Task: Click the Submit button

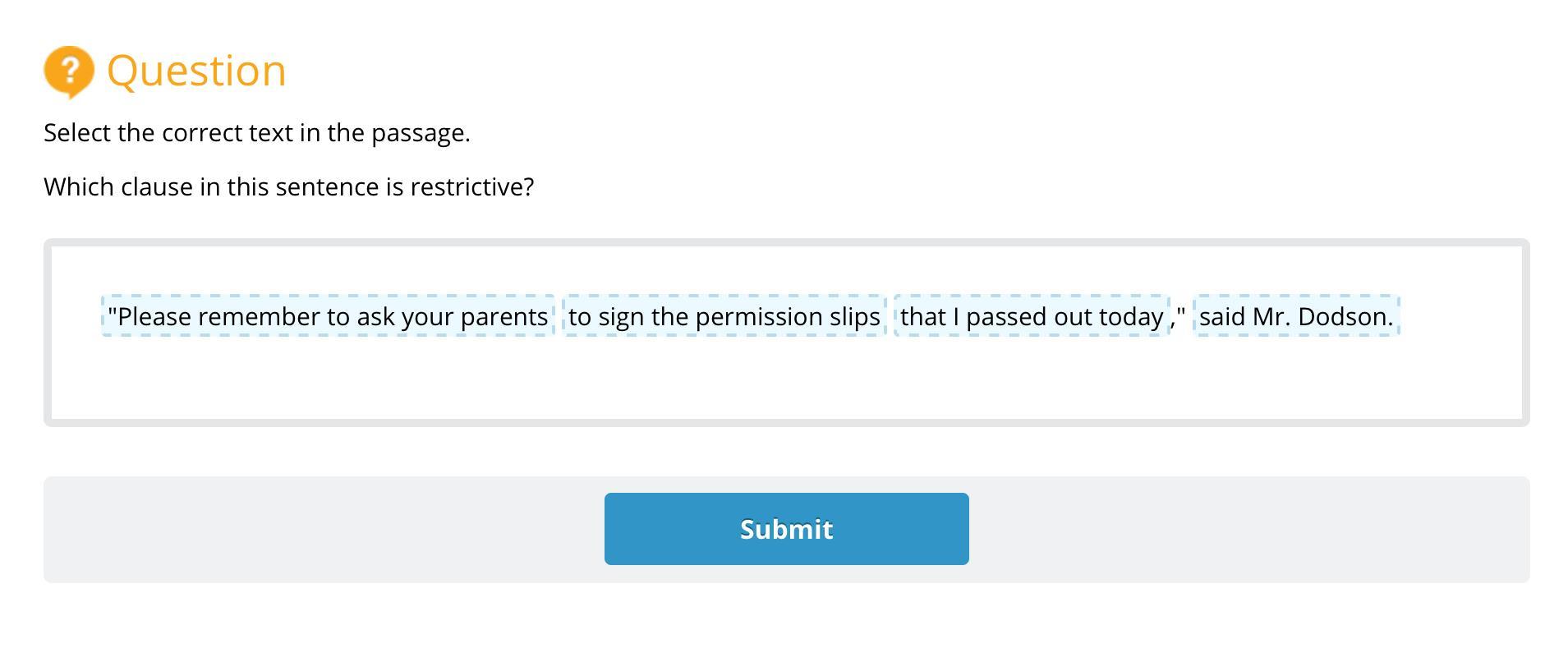Action: (x=786, y=529)
